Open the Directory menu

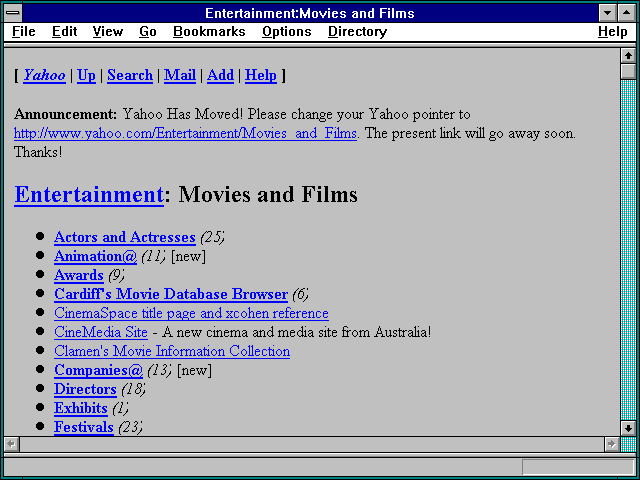click(358, 31)
